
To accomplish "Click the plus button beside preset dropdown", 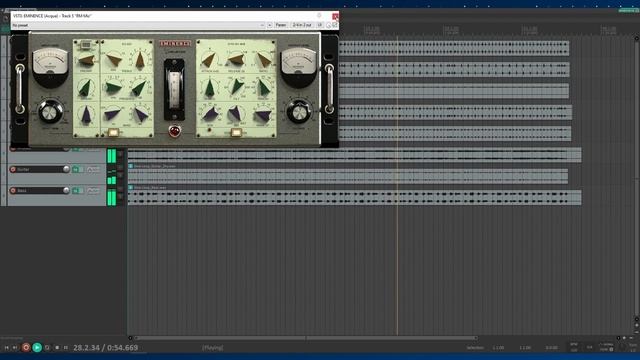I will point(269,25).
